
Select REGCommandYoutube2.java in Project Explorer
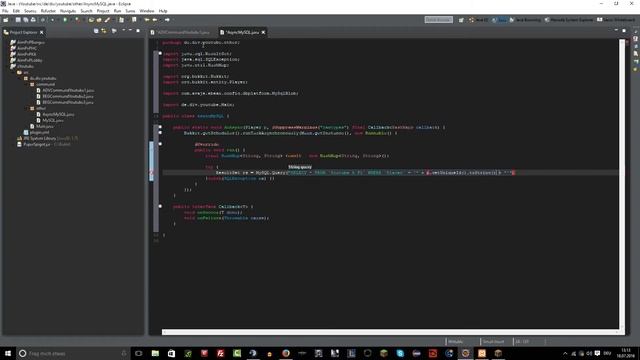point(65,96)
